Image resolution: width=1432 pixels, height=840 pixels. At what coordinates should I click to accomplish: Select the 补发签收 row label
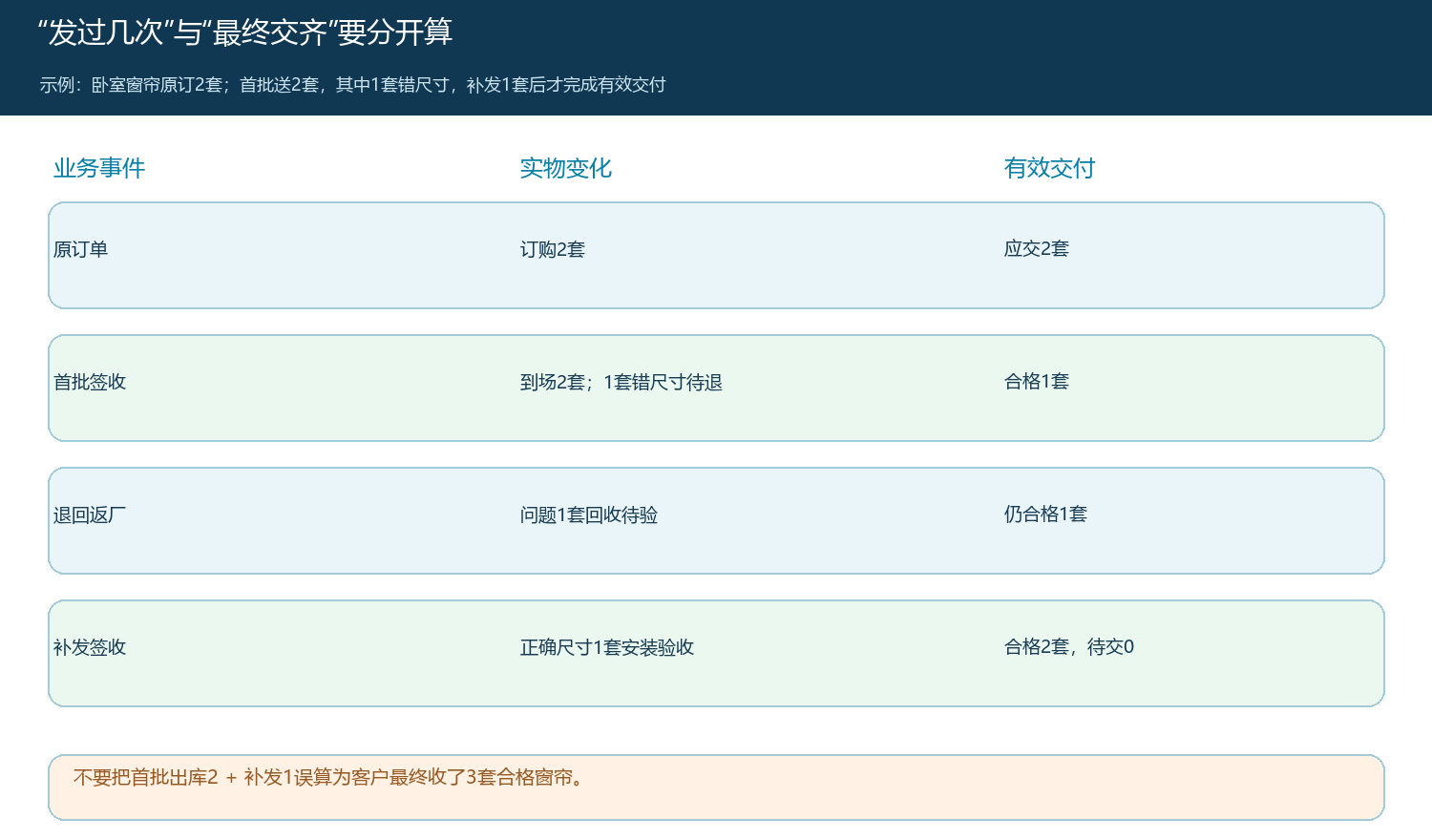90,647
